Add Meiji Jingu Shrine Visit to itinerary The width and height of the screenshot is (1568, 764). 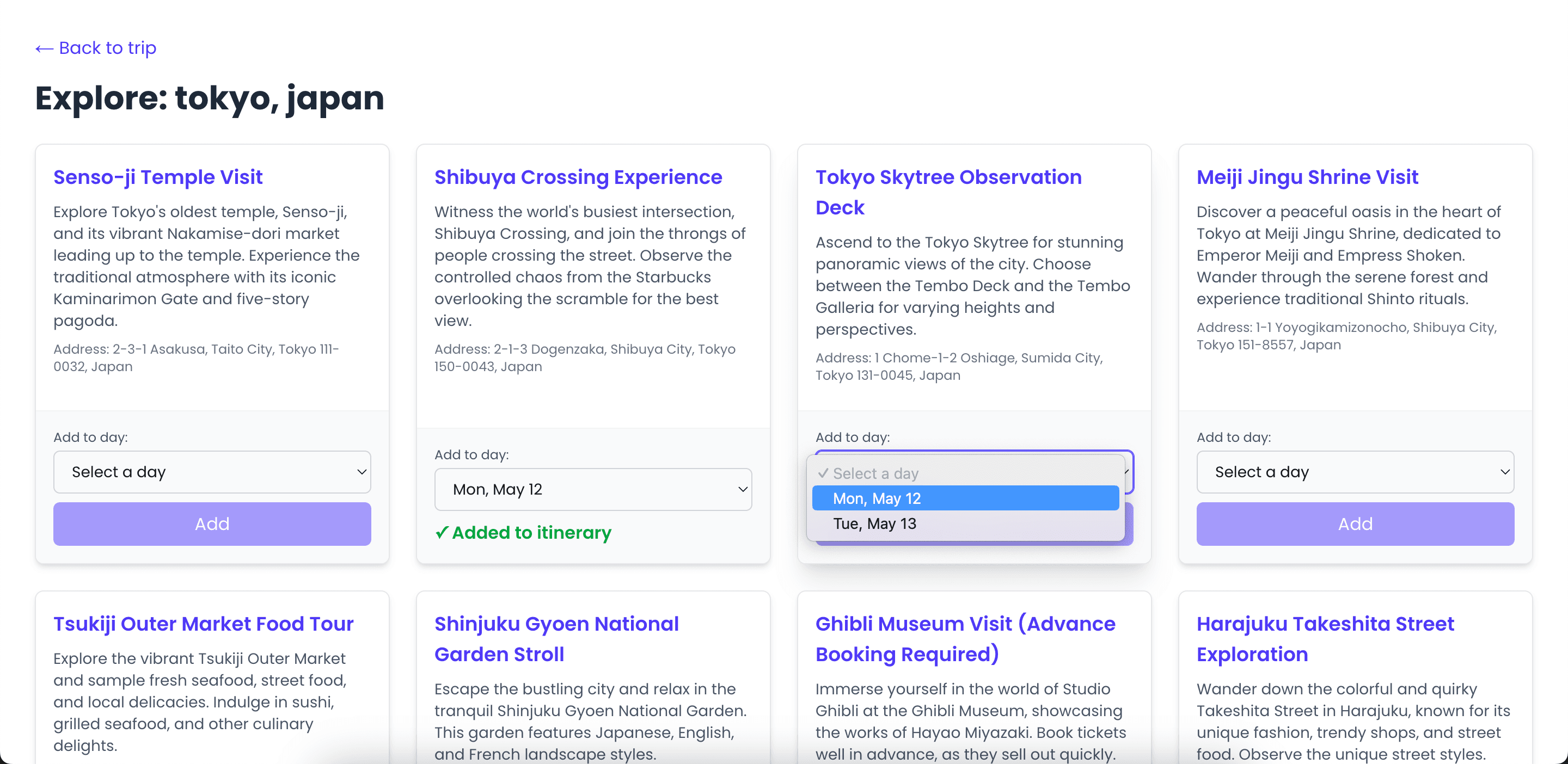[1355, 523]
